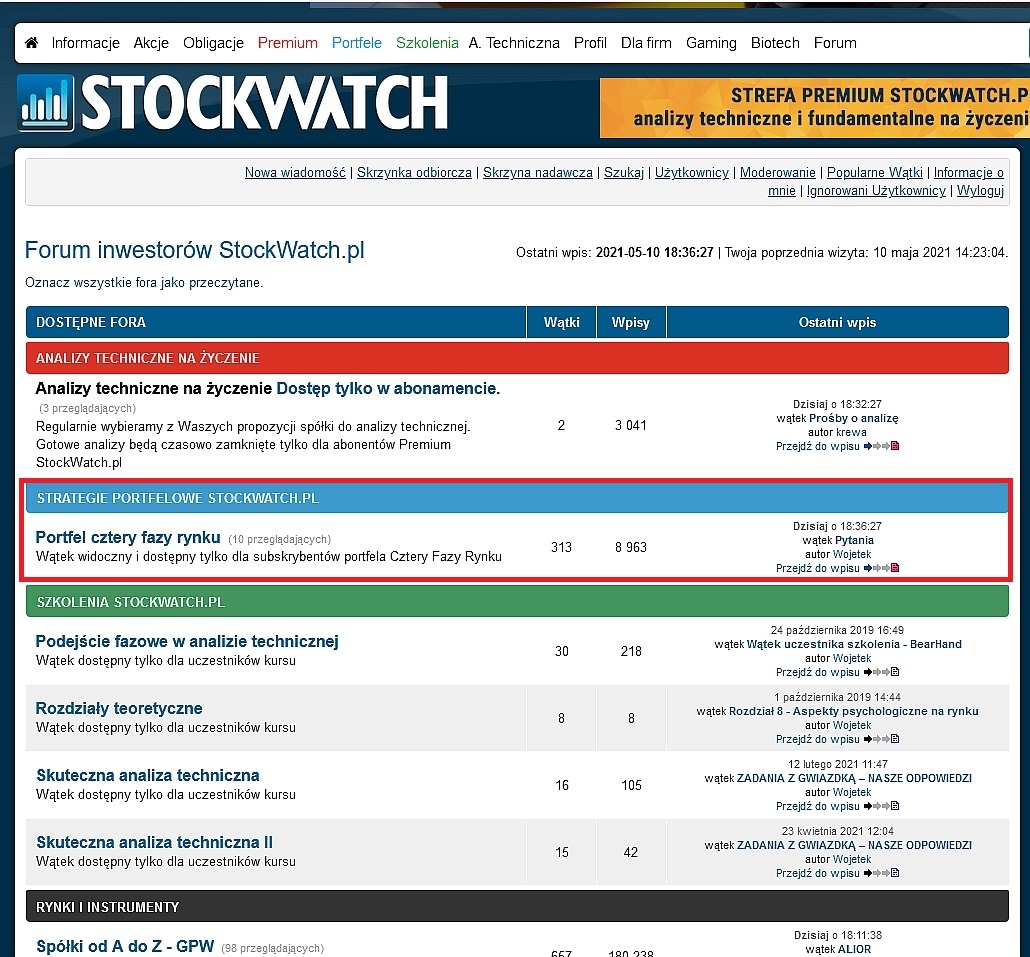Click Strategie portfelowe StockWatch.pl header
1030x957 pixels.
click(x=517, y=498)
